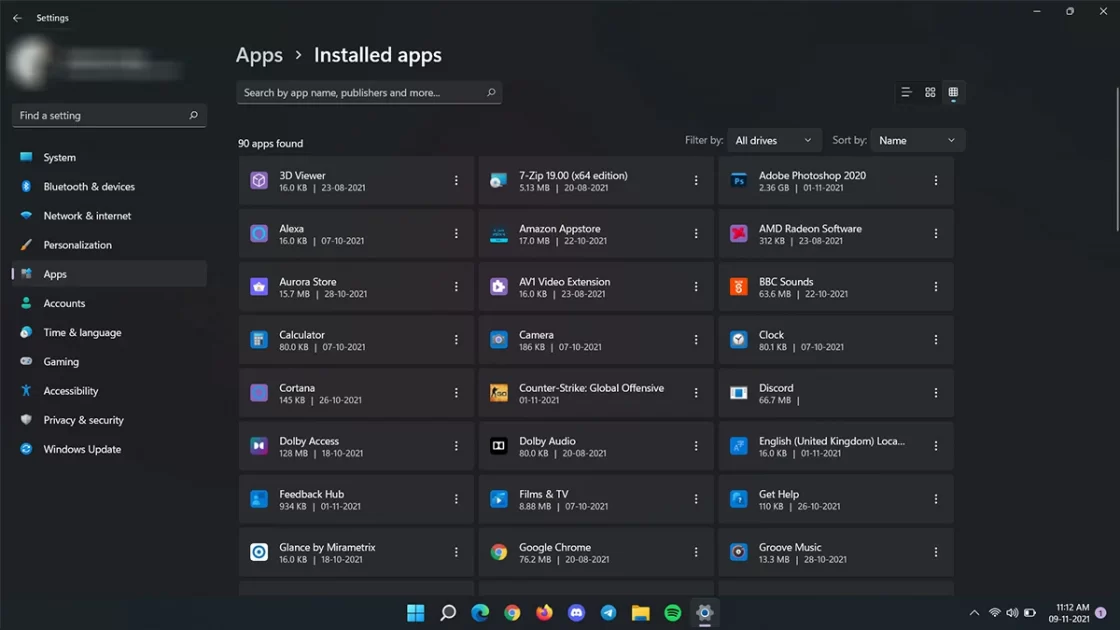Switch to medium grid view layout

point(930,92)
